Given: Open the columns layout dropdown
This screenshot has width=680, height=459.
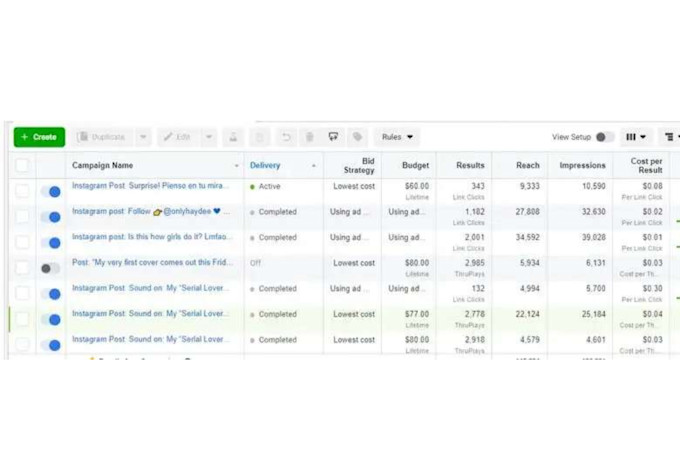Looking at the screenshot, I should (x=636, y=137).
